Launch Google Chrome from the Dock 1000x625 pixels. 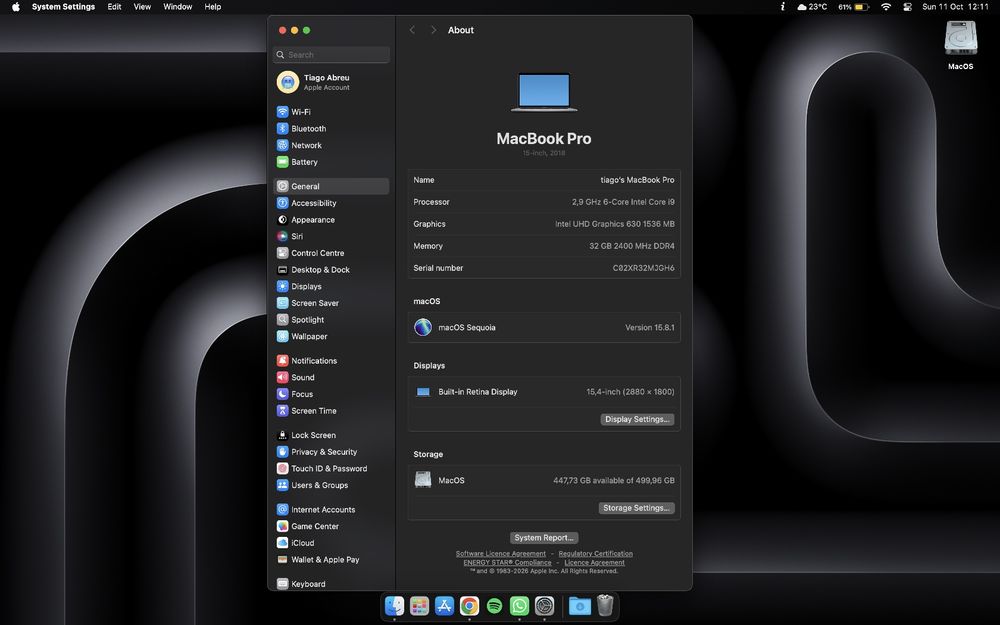[469, 605]
